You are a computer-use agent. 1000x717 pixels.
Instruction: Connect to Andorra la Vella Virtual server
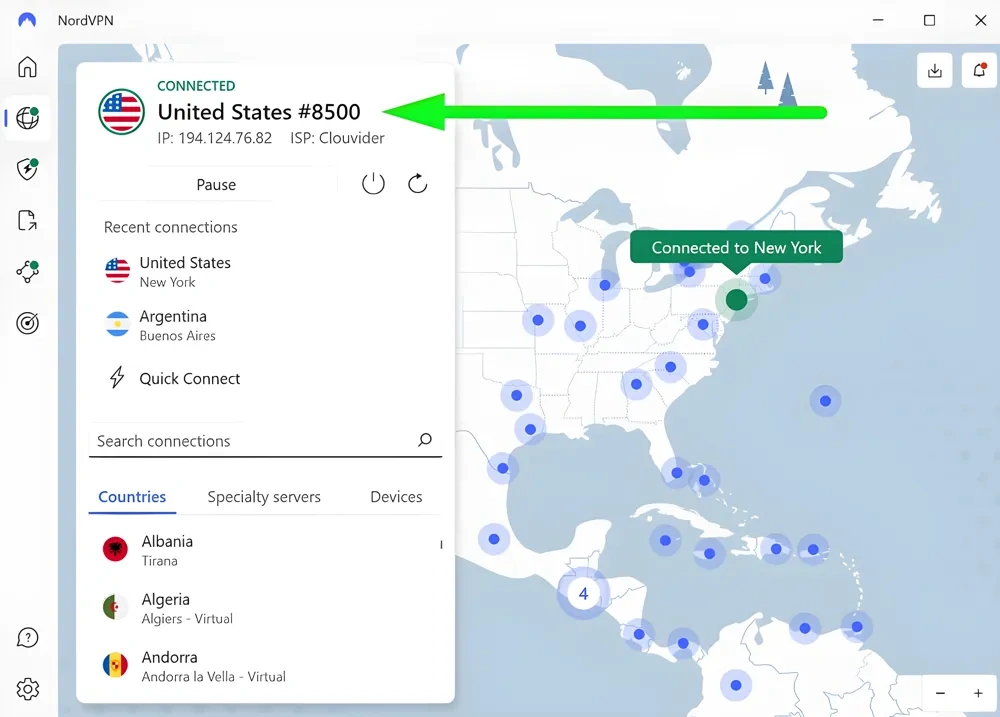click(265, 666)
